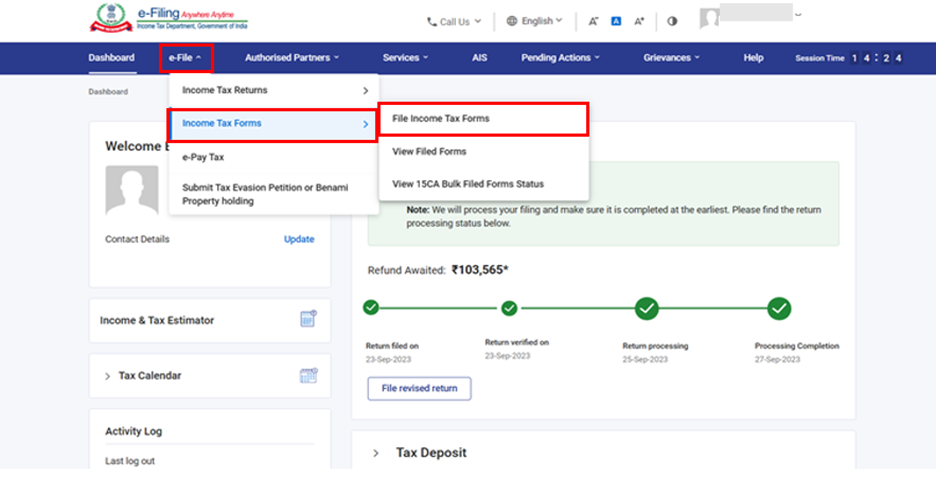Open the e-Pay Tax menu entry

[203, 157]
